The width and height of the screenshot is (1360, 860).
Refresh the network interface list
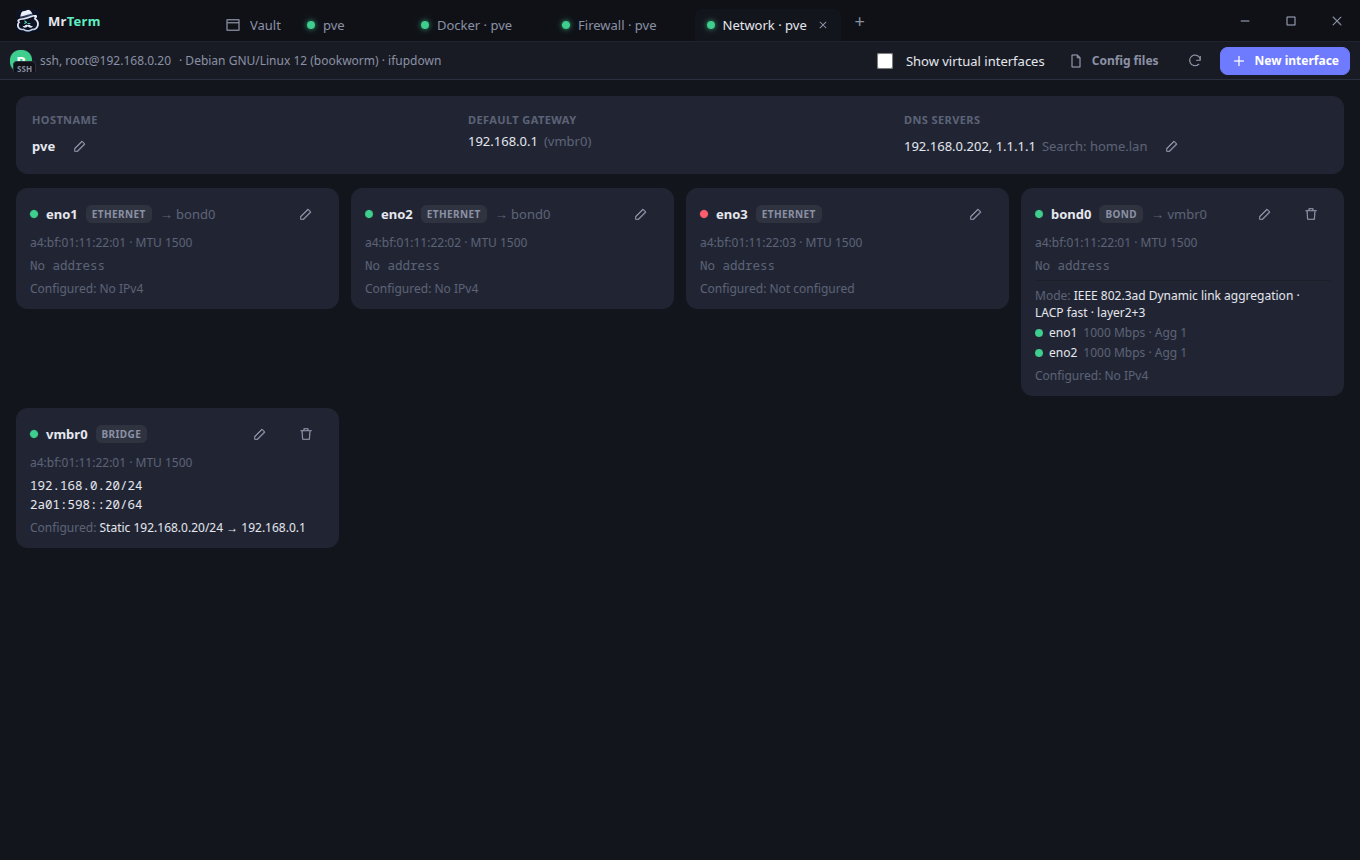(1195, 61)
